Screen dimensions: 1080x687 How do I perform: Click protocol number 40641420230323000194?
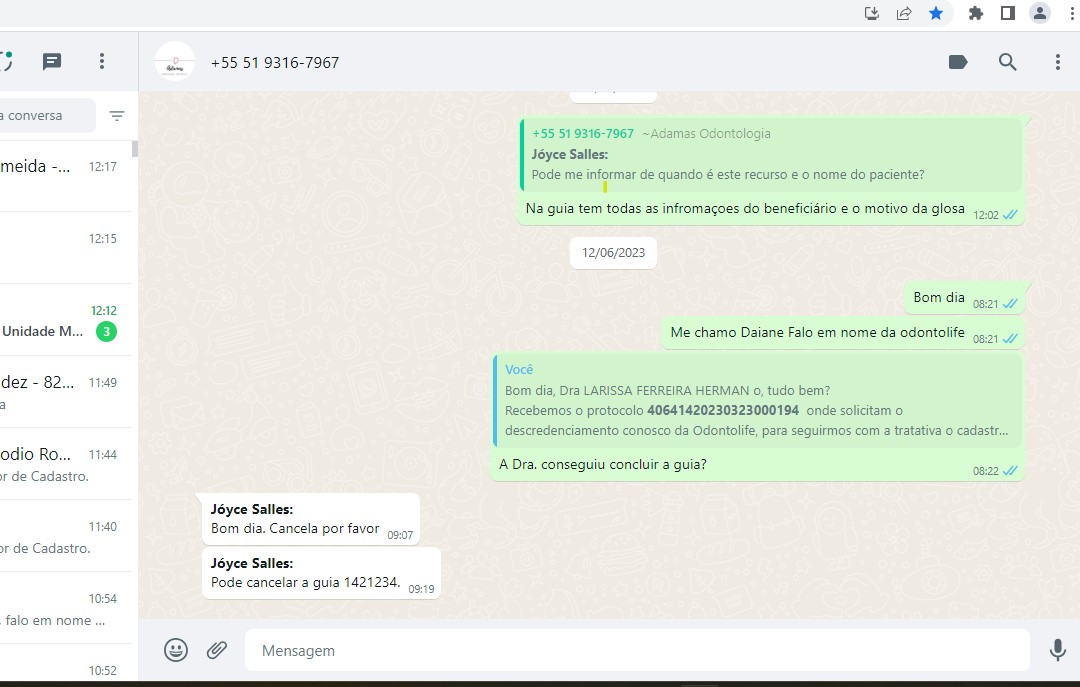723,411
